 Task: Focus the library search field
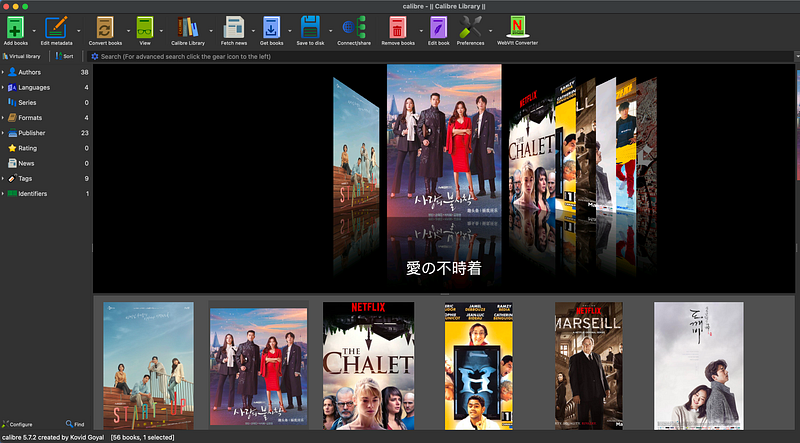tap(442, 57)
